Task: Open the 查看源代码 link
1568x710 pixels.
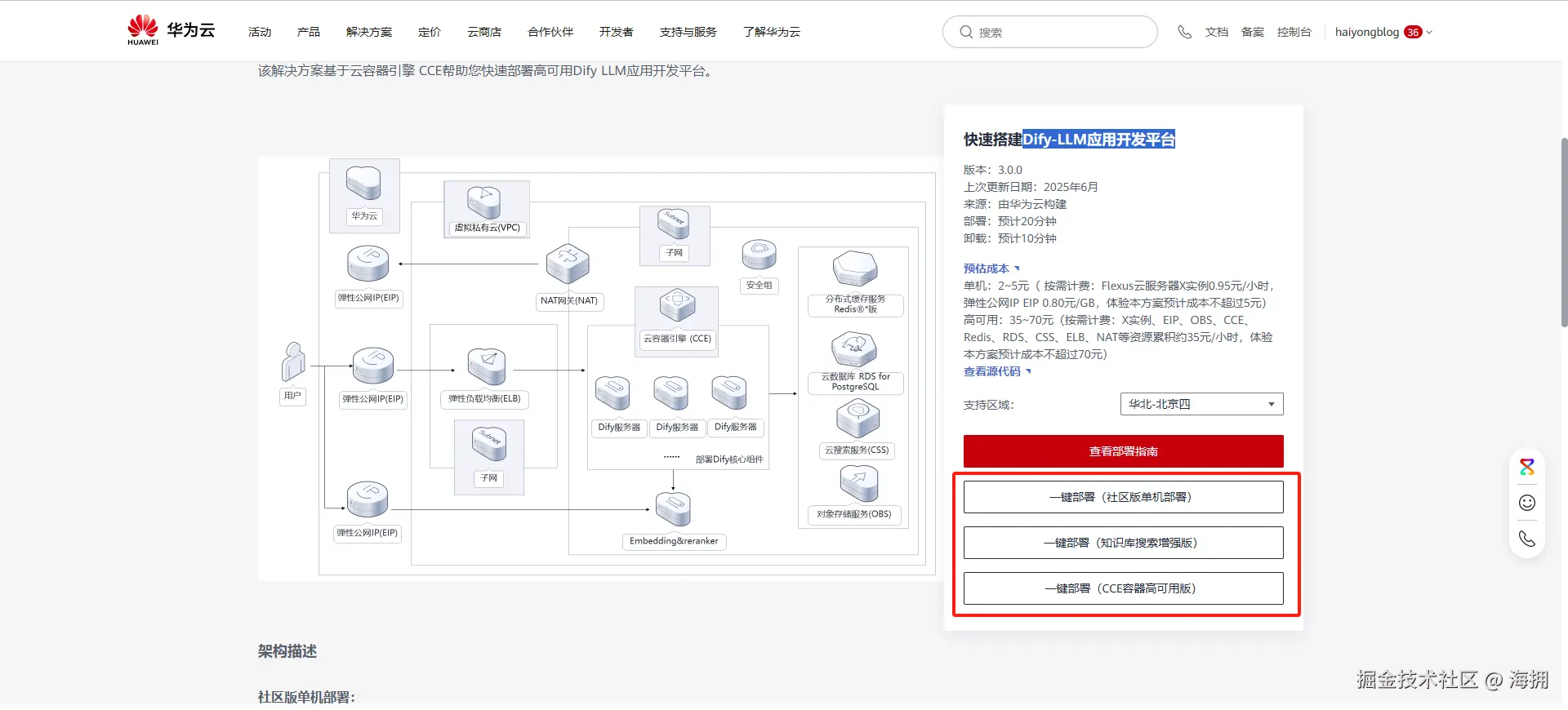Action: click(997, 371)
